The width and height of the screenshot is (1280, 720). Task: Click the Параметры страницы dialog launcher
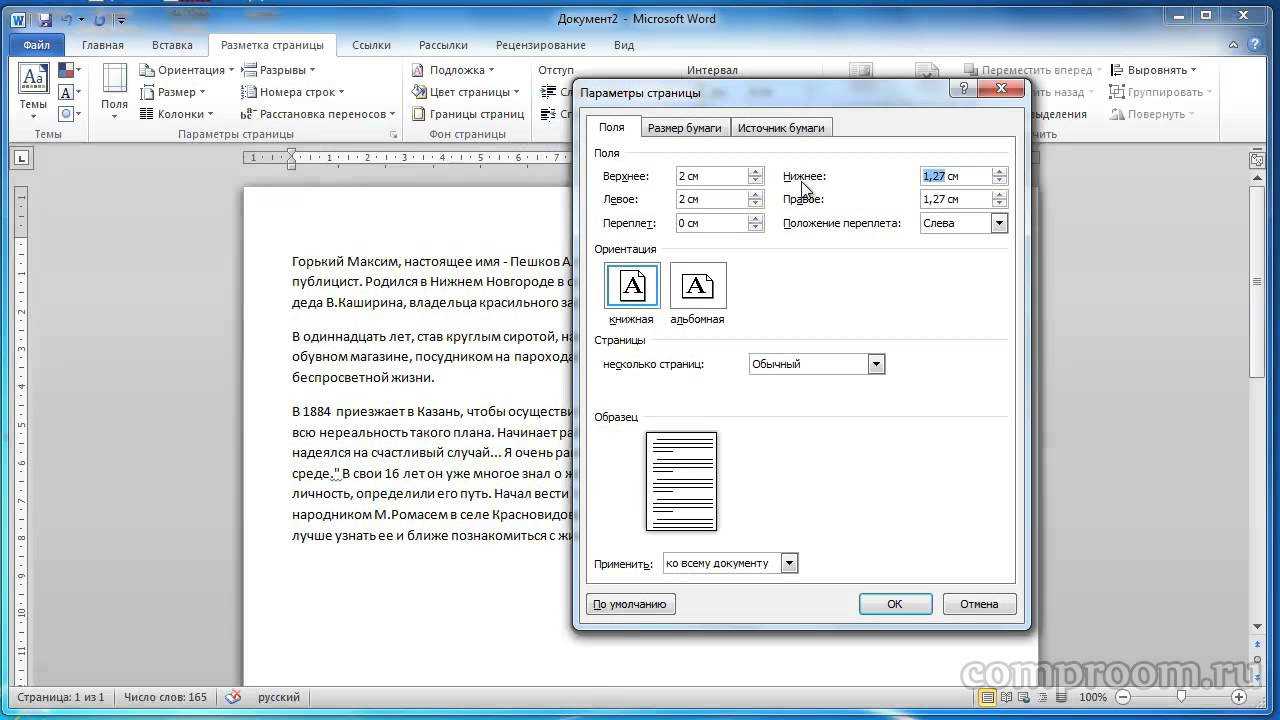point(393,134)
